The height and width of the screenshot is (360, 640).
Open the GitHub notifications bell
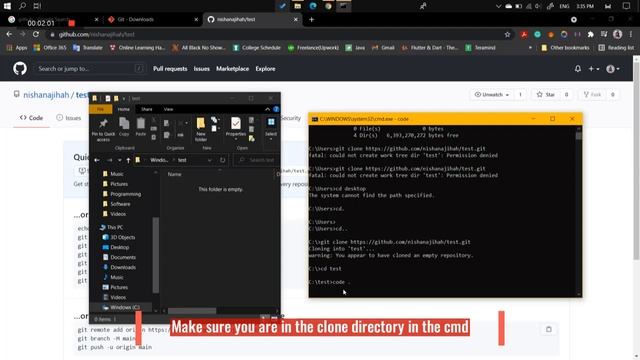578,69
